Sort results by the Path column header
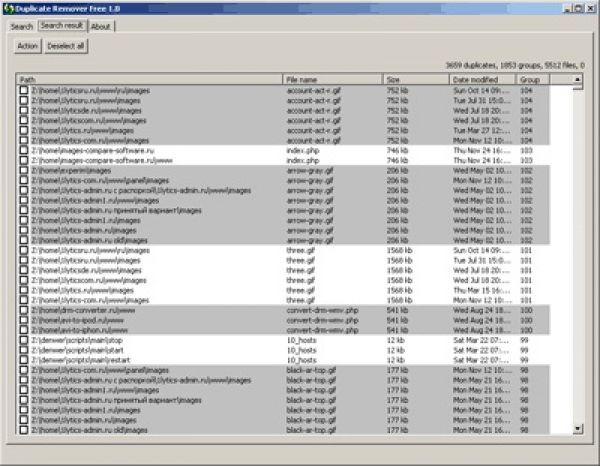Viewport: 600px width, 466px height. click(150, 80)
